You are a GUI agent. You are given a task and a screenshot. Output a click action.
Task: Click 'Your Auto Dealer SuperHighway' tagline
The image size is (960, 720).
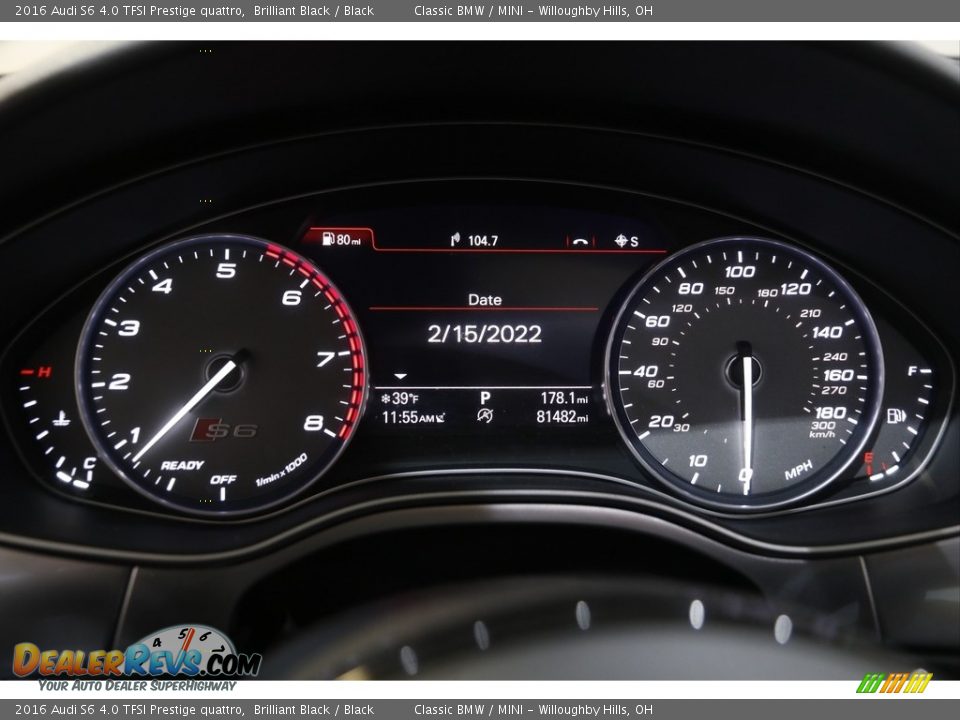point(137,686)
